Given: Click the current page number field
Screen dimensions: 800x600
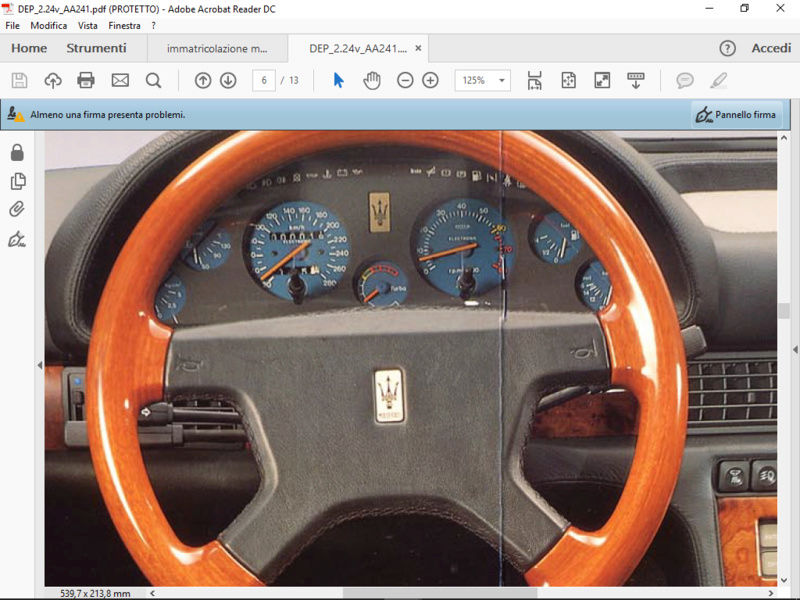Looking at the screenshot, I should (264, 81).
